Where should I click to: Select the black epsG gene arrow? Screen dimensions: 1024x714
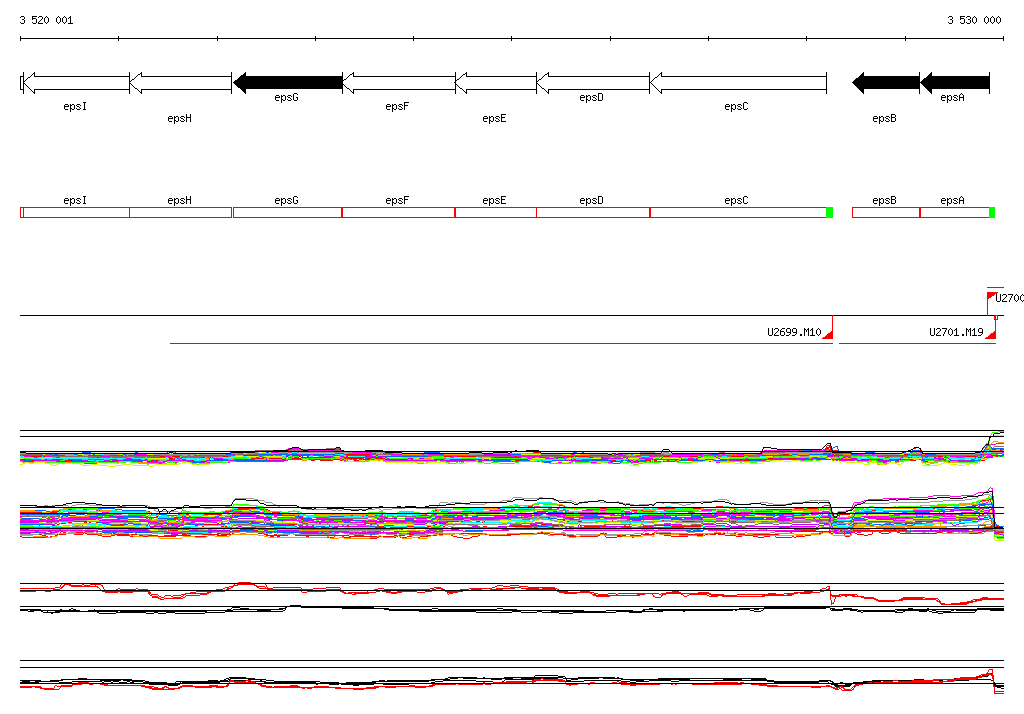(x=288, y=83)
